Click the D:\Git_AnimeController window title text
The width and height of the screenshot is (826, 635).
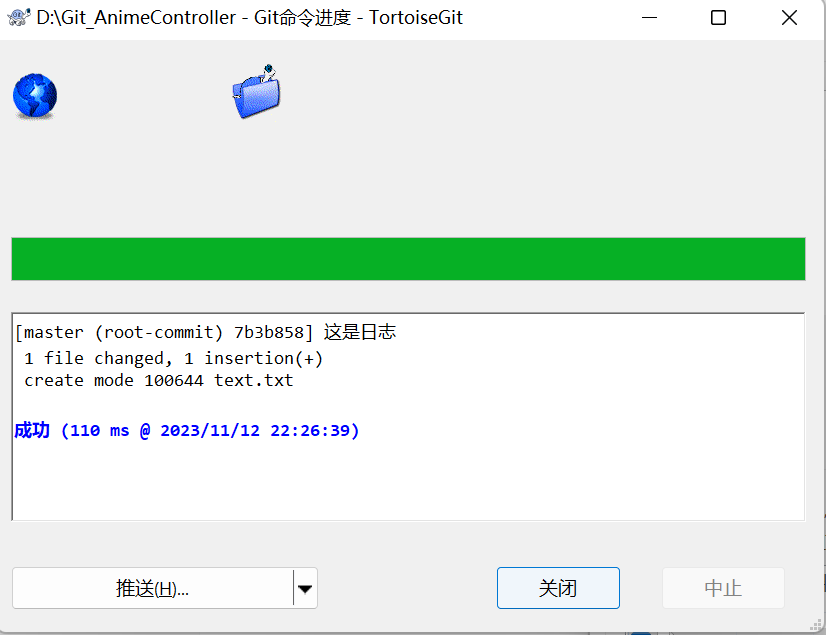tap(136, 18)
